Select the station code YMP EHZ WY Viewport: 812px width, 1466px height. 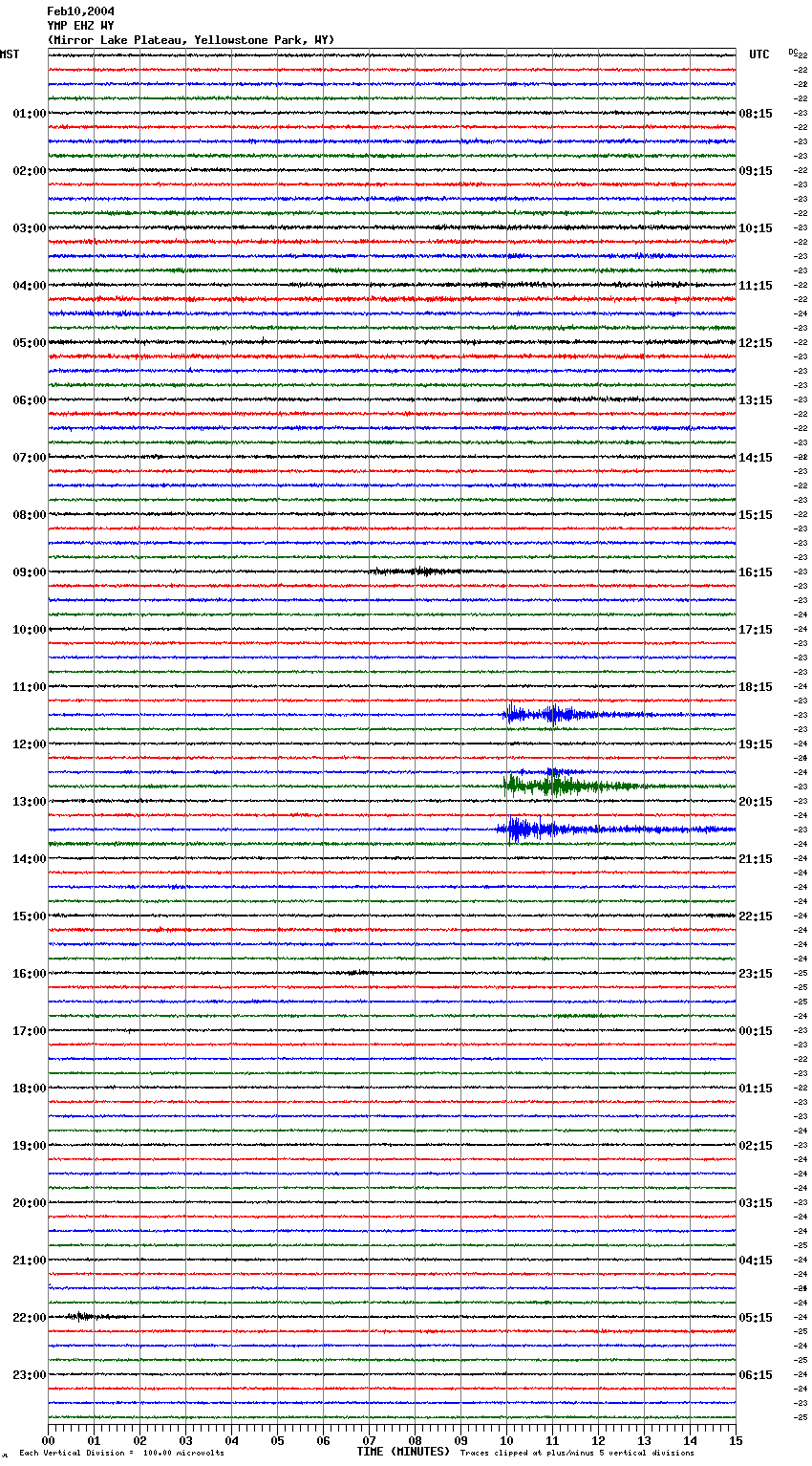point(80,26)
